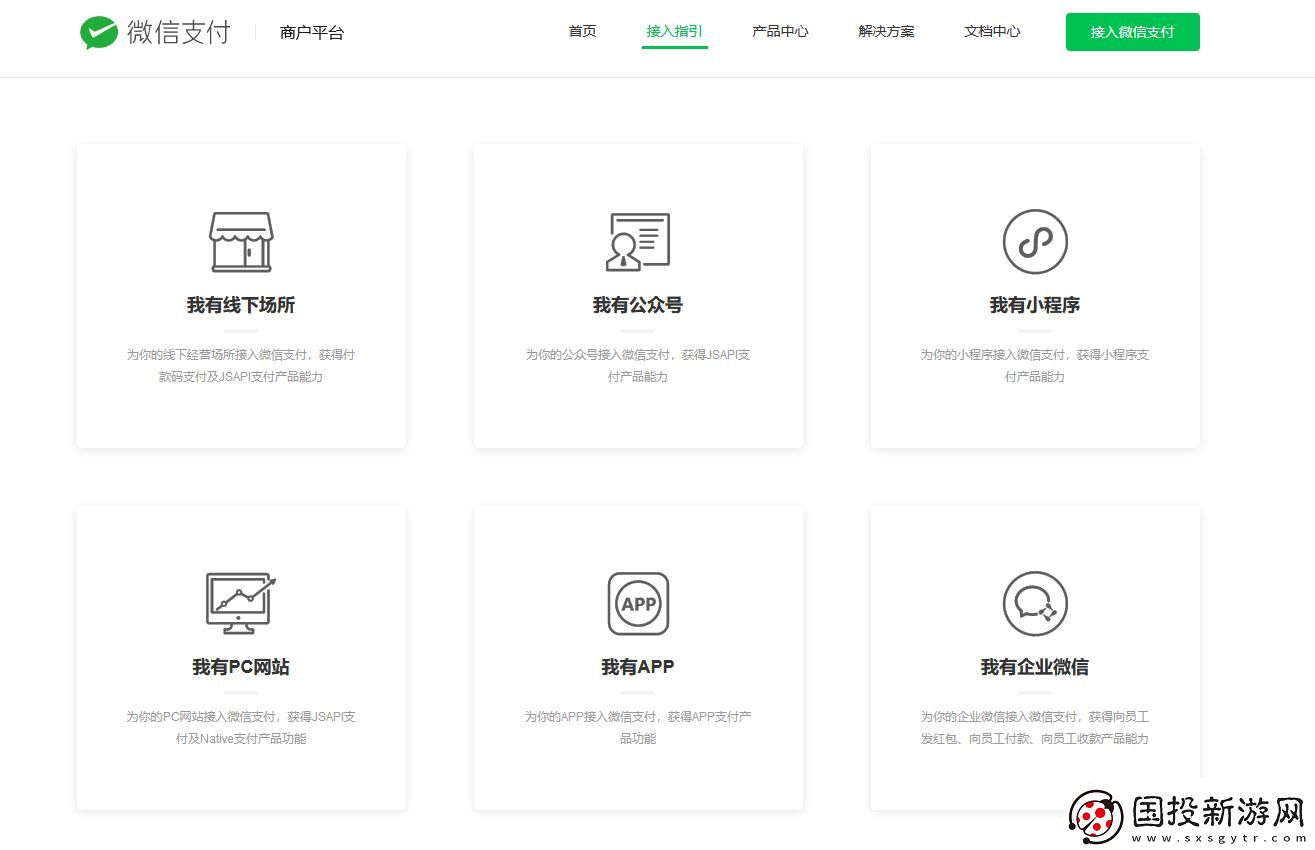Select the Mini Program circle icon
This screenshot has height=850, width=1315.
pyautogui.click(x=1034, y=241)
